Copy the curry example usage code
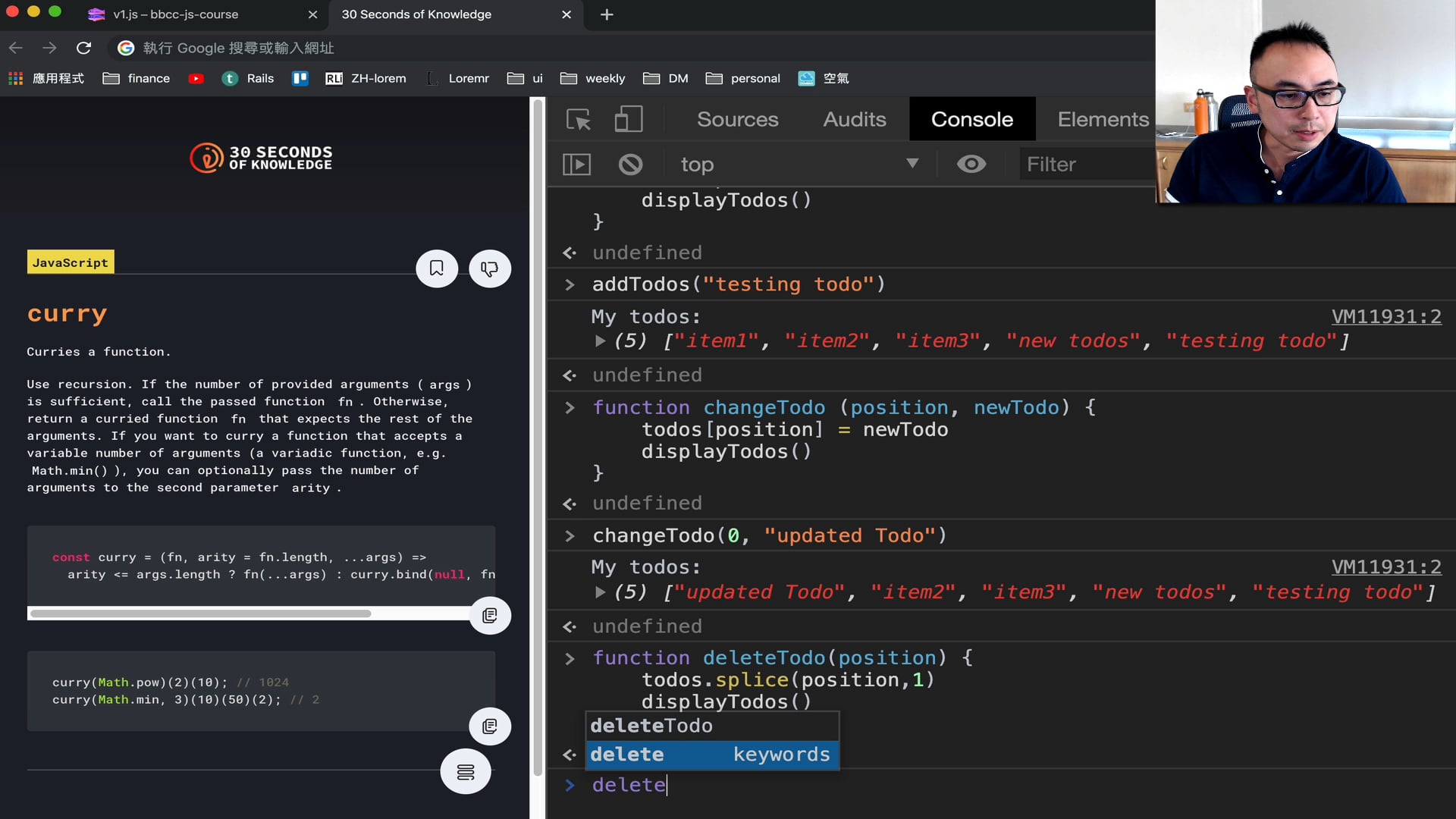The image size is (1456, 819). coord(490,726)
